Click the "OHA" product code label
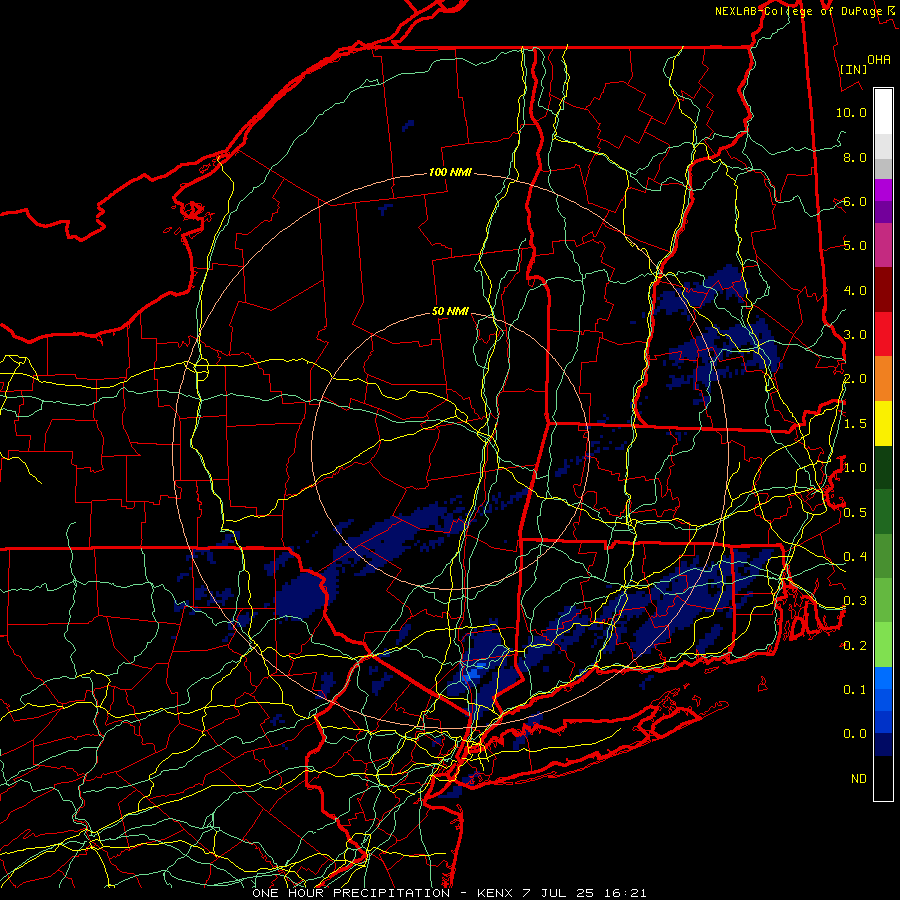This screenshot has height=900, width=900. (879, 59)
